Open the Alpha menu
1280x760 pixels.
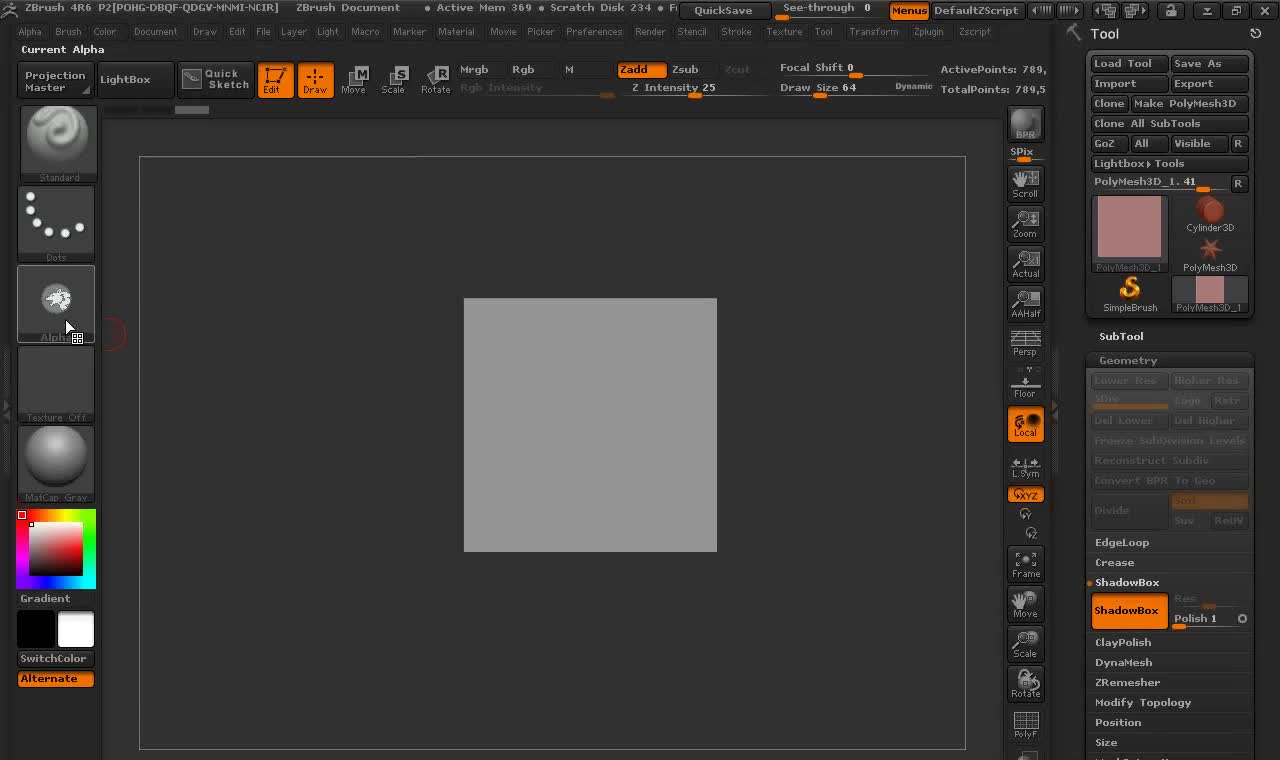30,31
